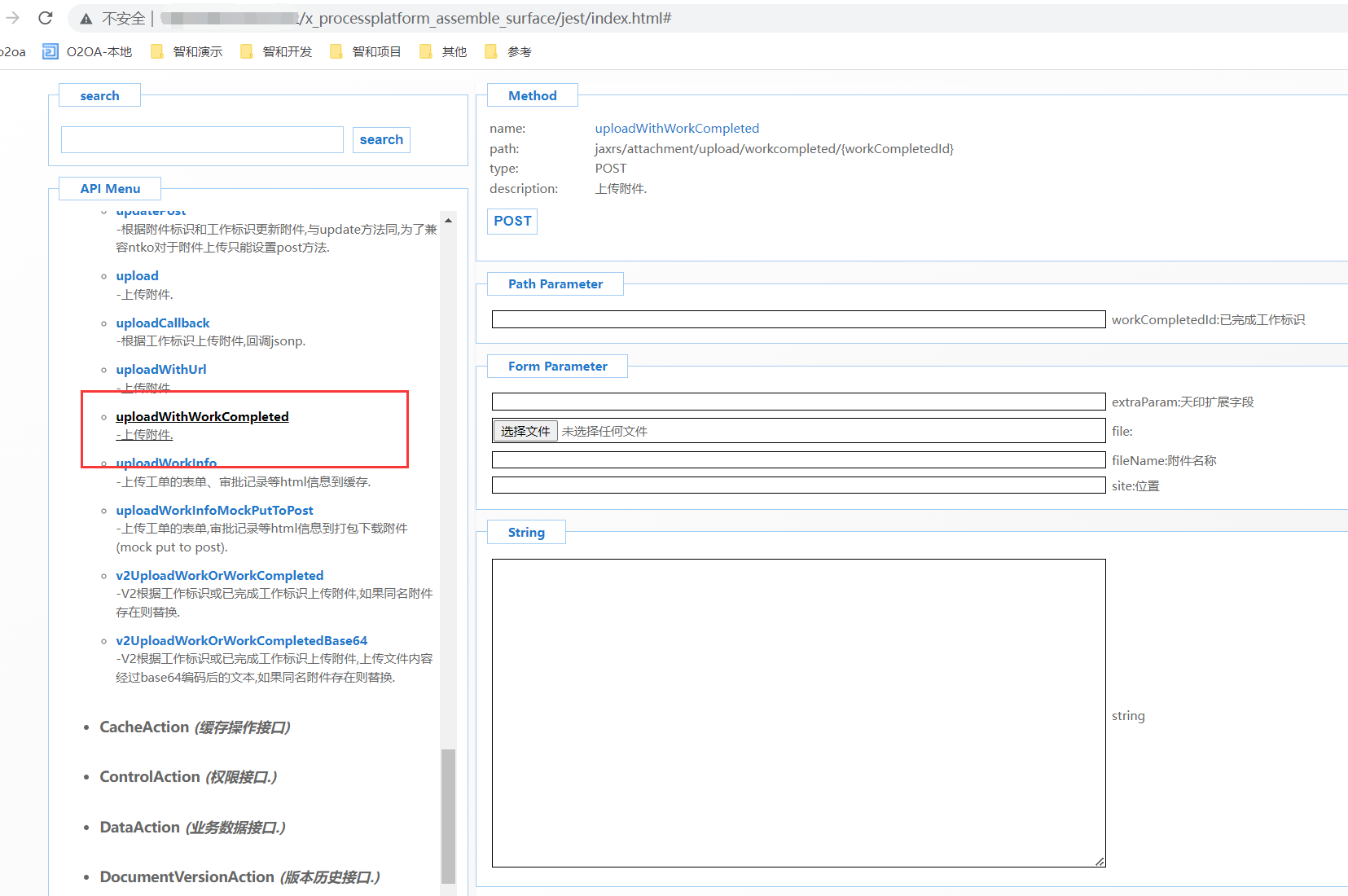Click the forward navigation arrow

[13, 18]
